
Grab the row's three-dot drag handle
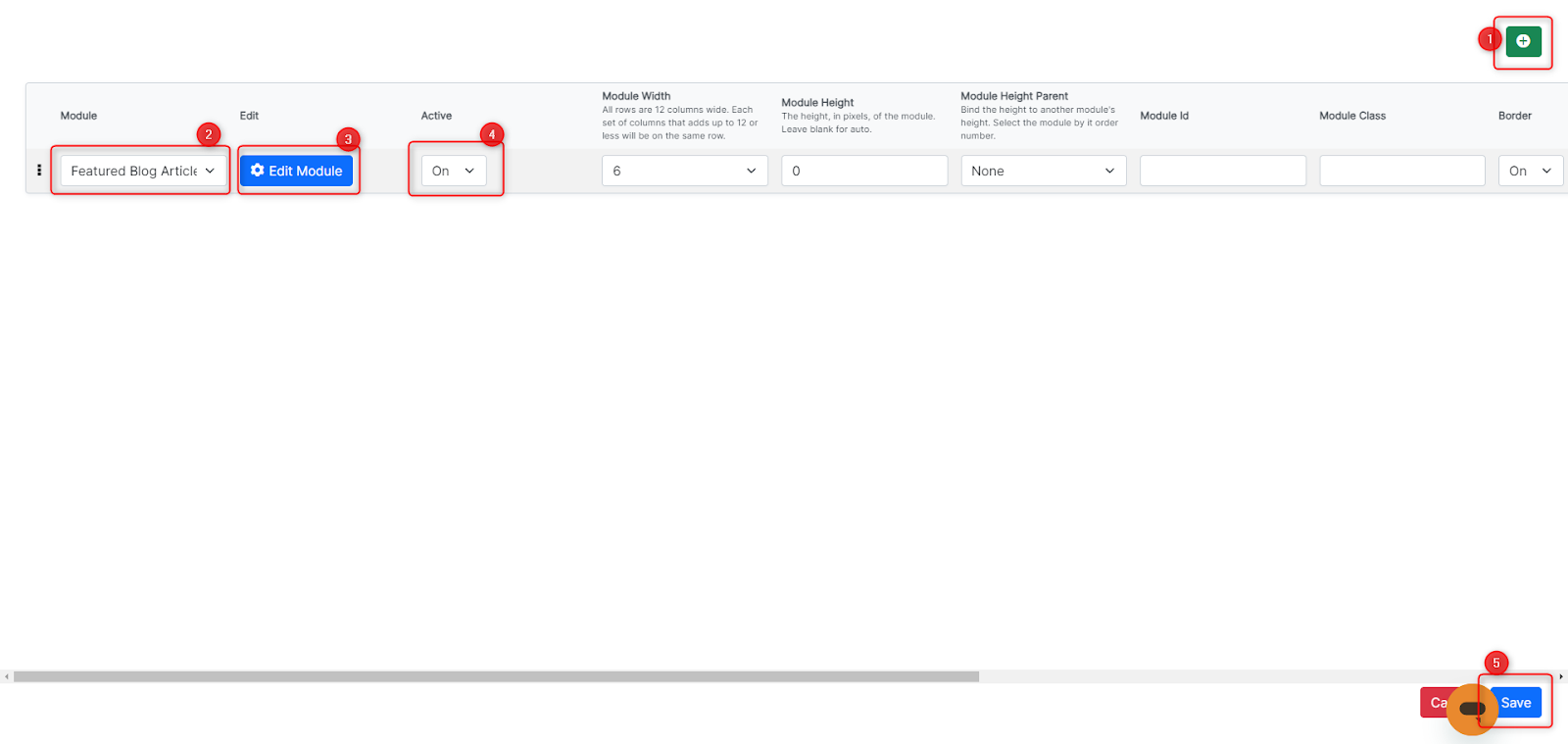point(39,171)
